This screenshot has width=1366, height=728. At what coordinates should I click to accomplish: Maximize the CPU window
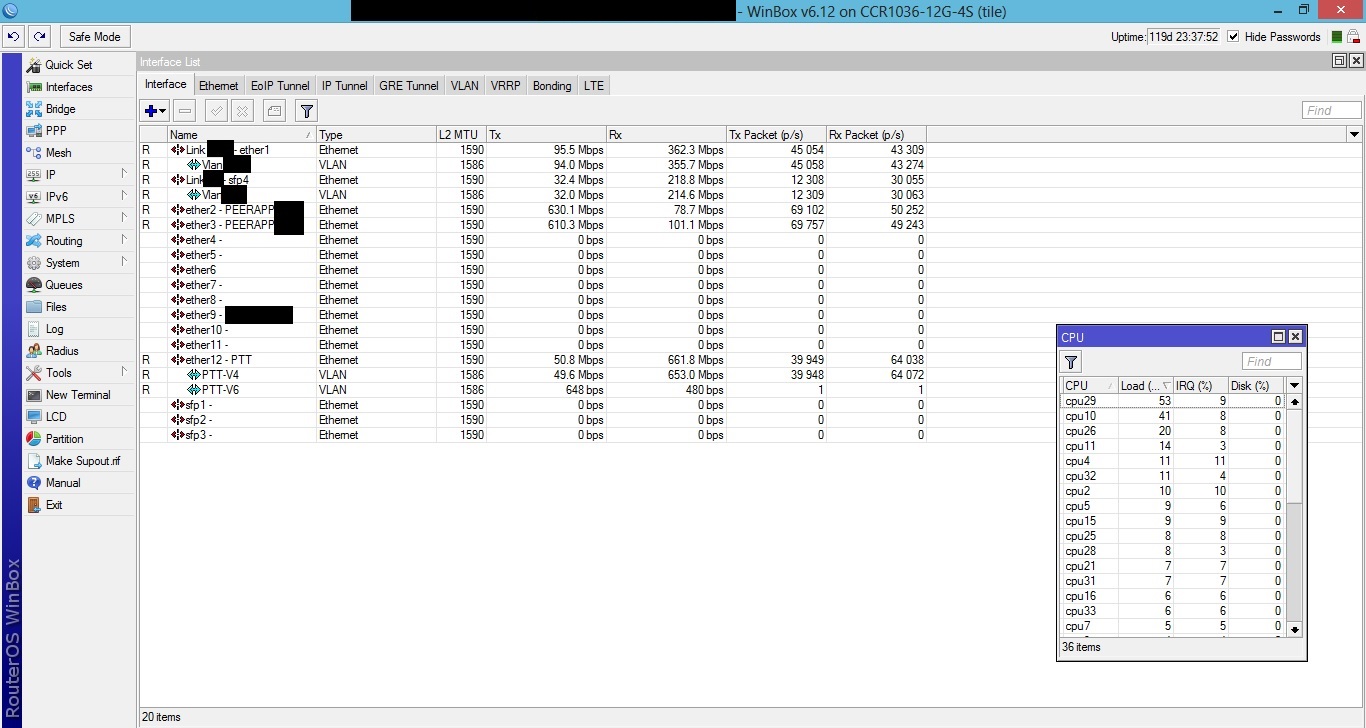(1278, 337)
